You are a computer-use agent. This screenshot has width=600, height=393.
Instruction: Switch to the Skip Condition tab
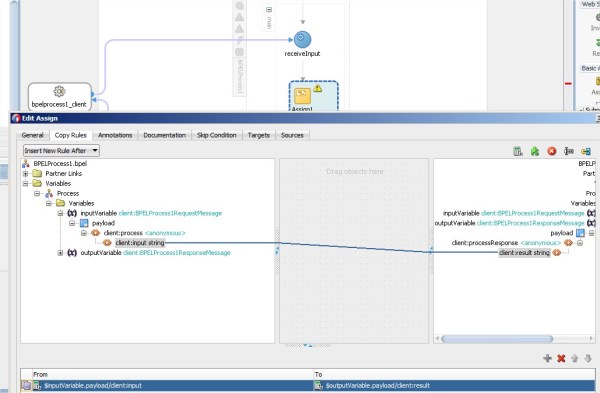click(217, 135)
